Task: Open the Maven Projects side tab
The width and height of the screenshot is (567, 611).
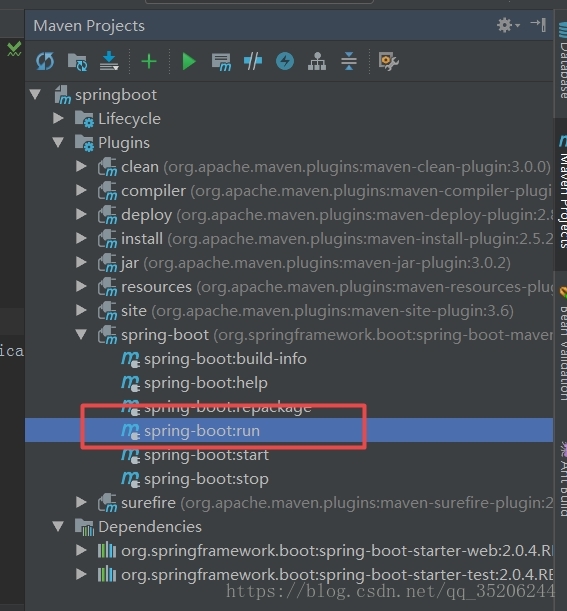Action: coord(562,194)
